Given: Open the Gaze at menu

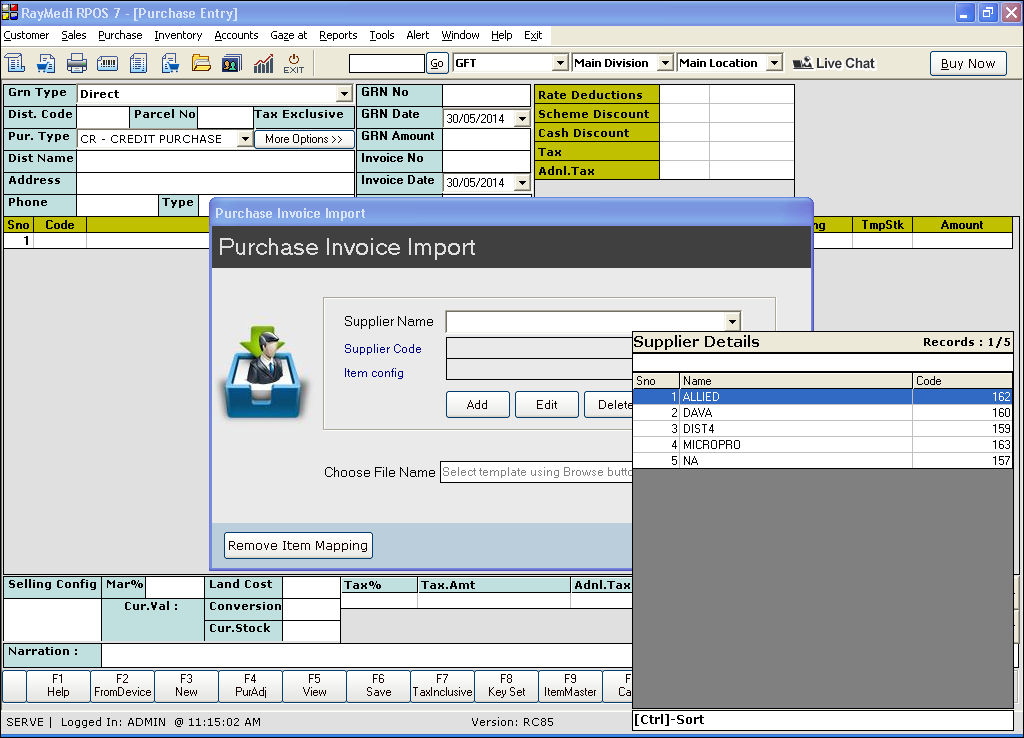Looking at the screenshot, I should [289, 35].
